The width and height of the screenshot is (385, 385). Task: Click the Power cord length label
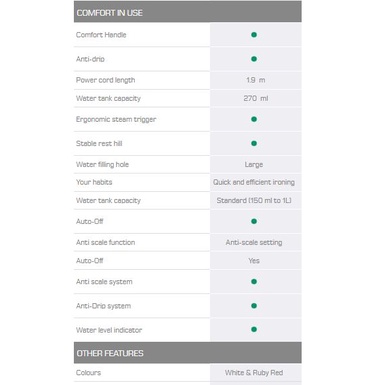(105, 80)
